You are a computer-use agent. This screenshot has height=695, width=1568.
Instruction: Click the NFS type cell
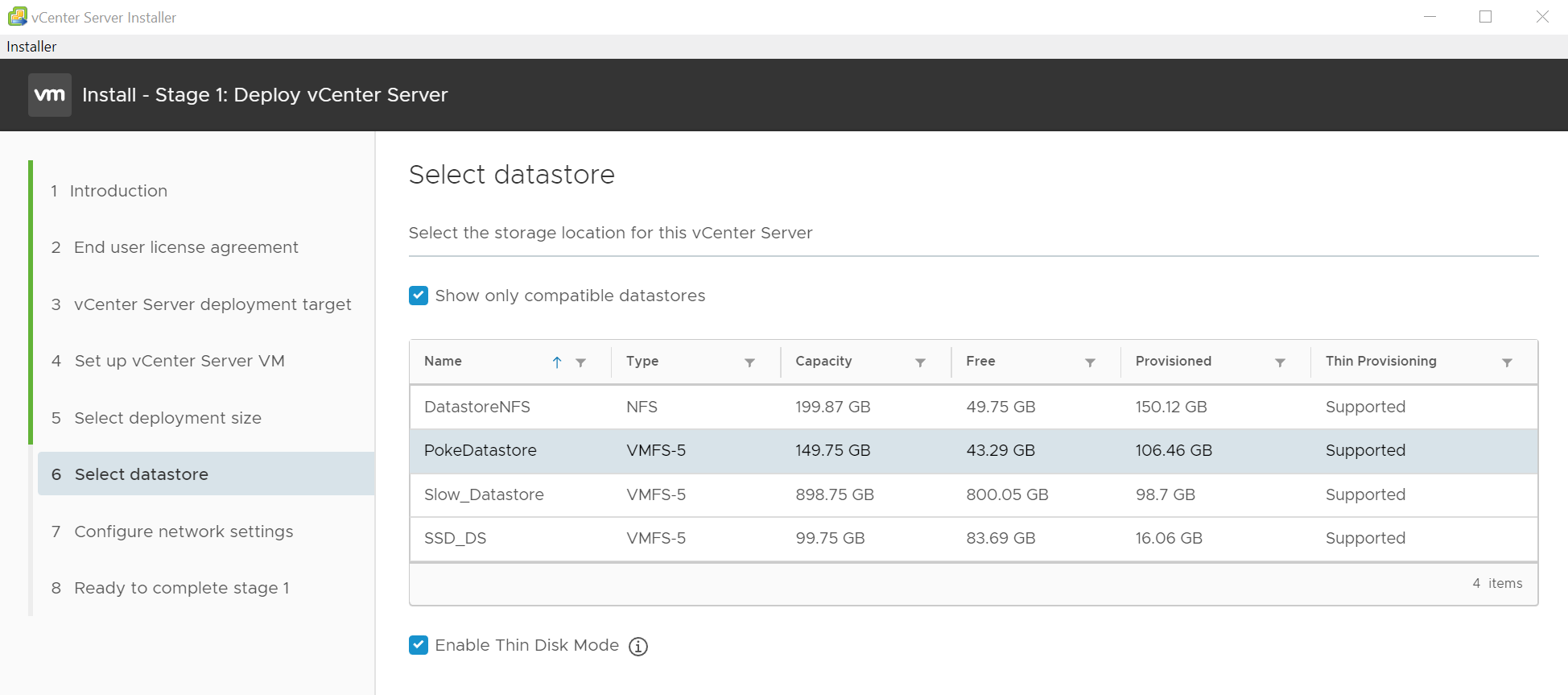click(x=642, y=407)
